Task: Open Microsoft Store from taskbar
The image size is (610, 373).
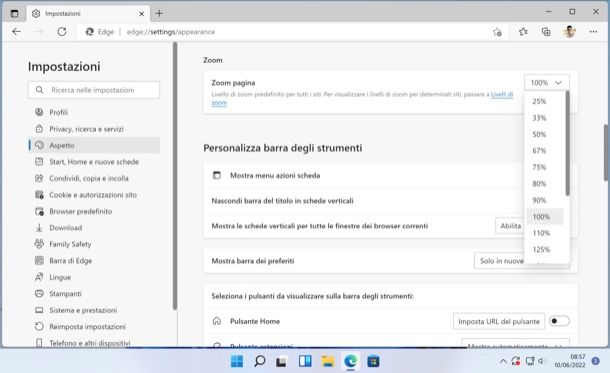Action: 373,361
